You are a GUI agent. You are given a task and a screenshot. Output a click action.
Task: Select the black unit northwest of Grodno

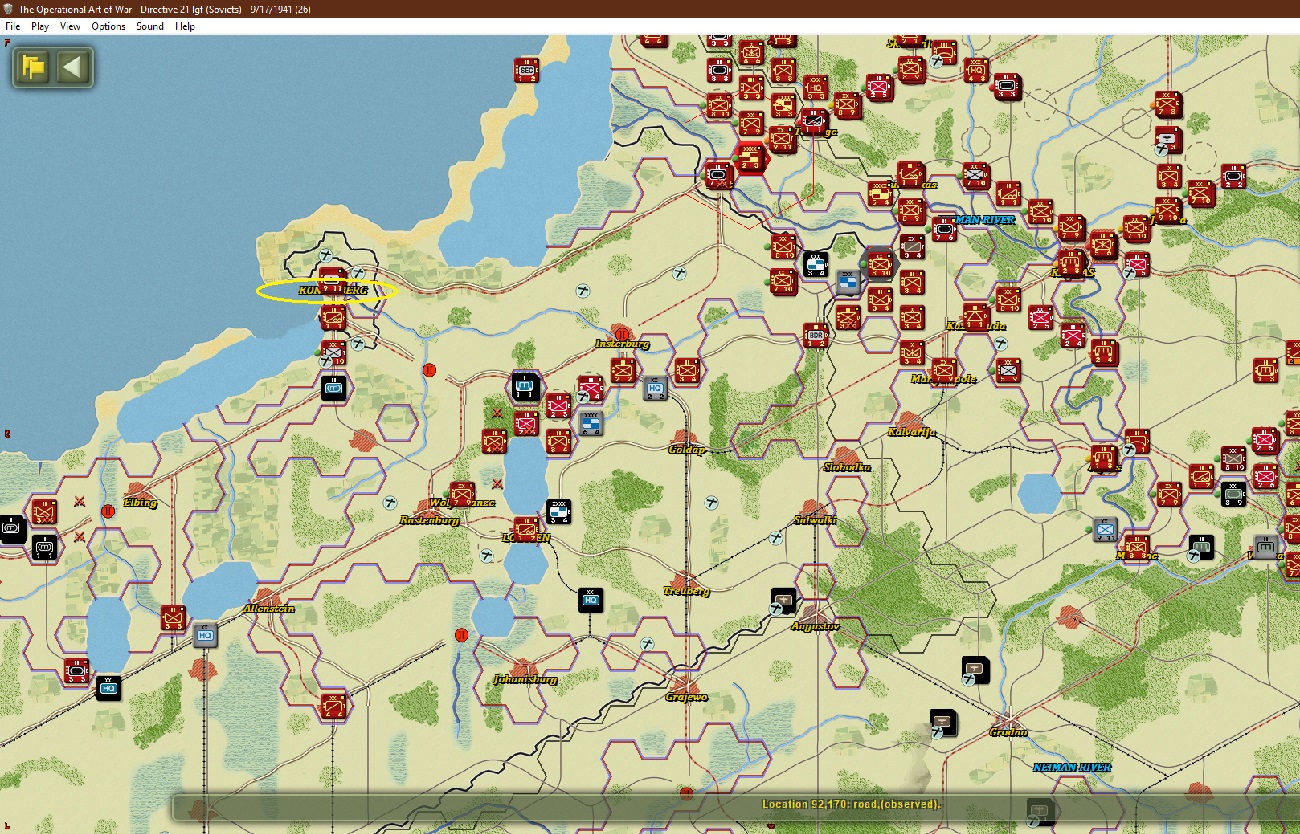coord(975,670)
